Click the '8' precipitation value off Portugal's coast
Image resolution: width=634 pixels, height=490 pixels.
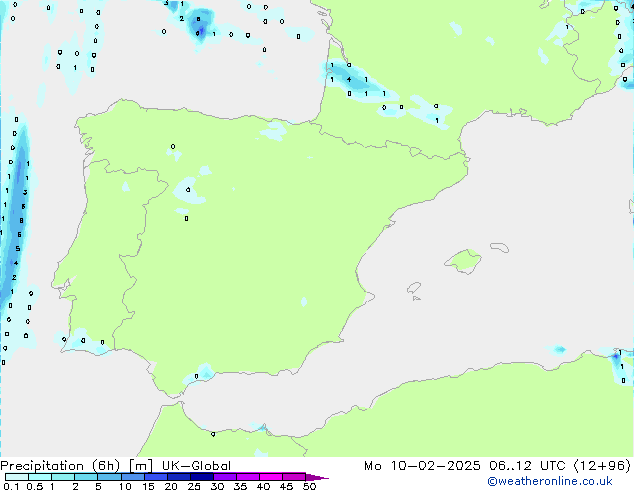(21, 221)
